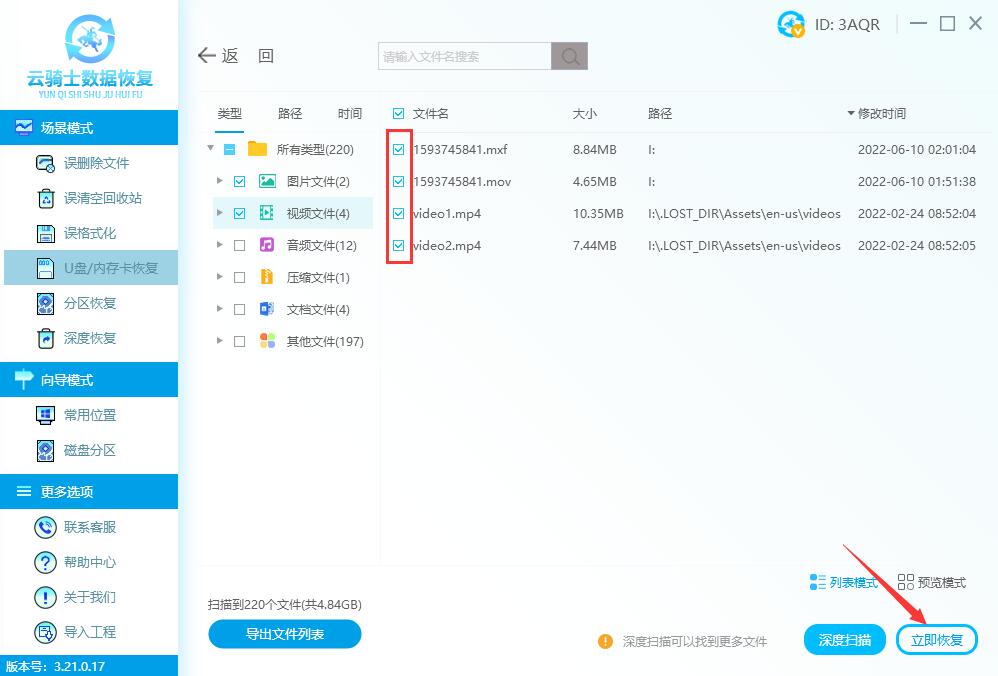The width and height of the screenshot is (998, 676).
Task: Check 音频文件(12) checkbox
Action: [239, 245]
